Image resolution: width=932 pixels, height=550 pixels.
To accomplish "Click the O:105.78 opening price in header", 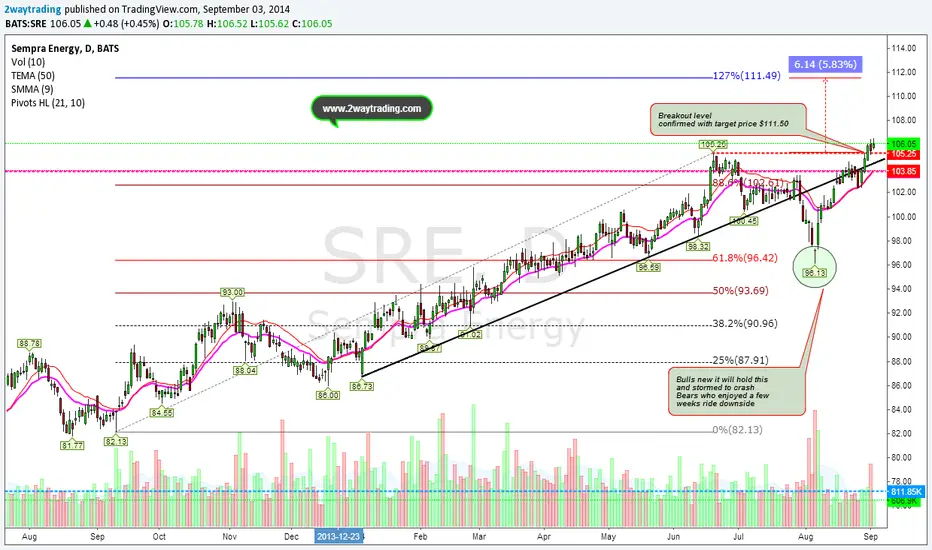I will (183, 24).
